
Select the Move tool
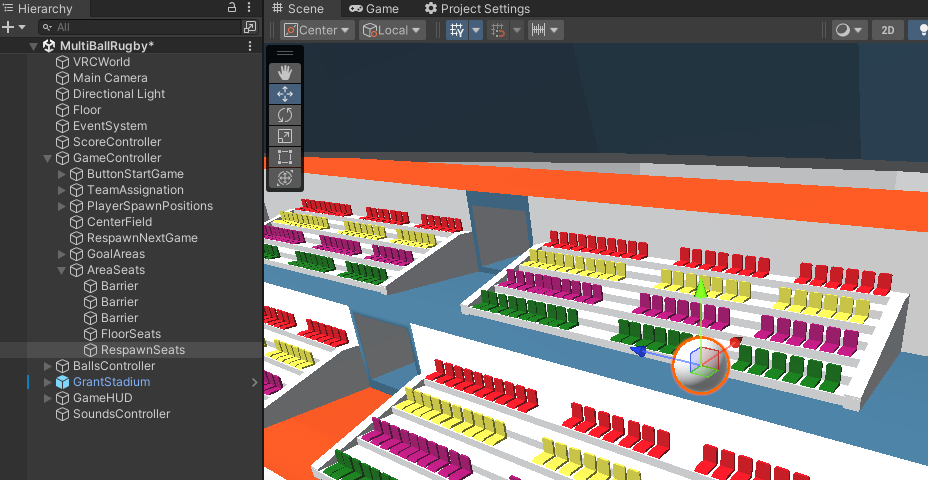click(285, 94)
